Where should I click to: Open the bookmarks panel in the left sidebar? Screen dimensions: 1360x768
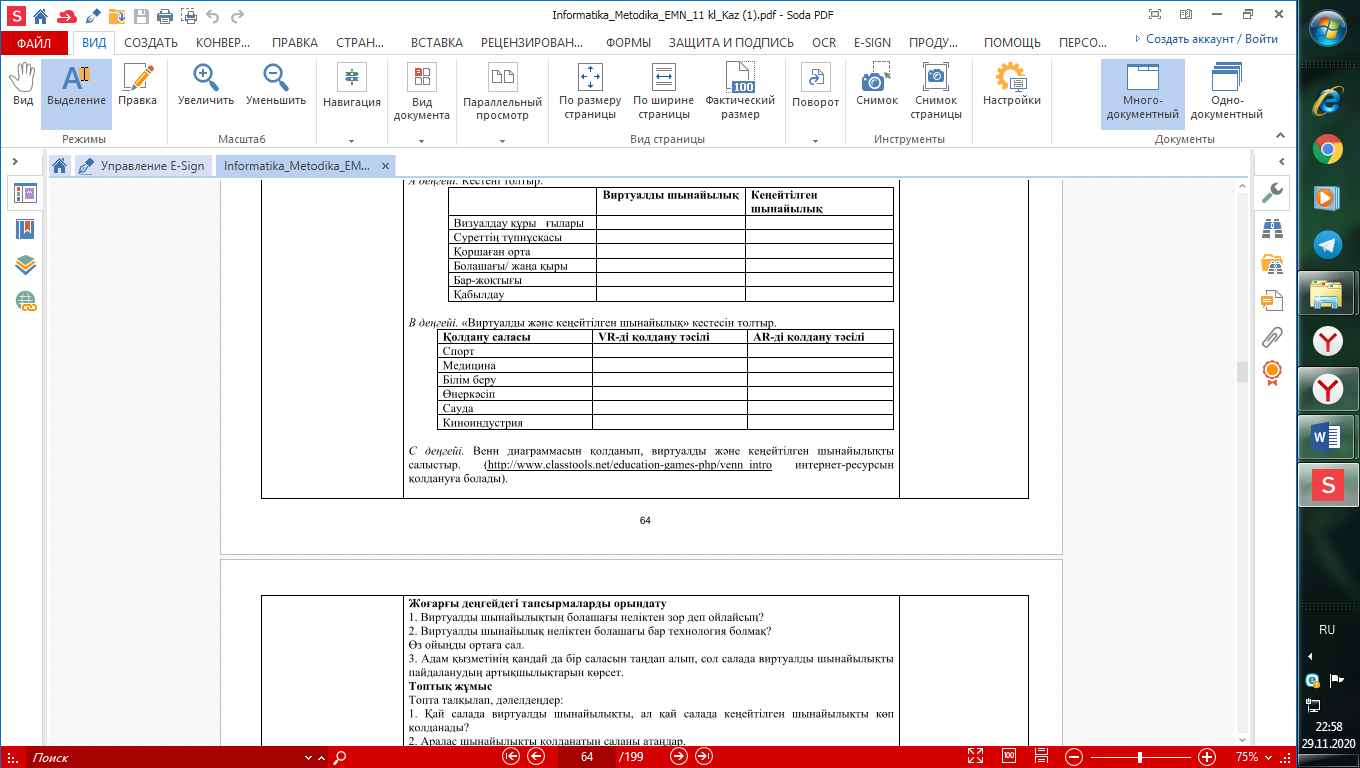25,229
